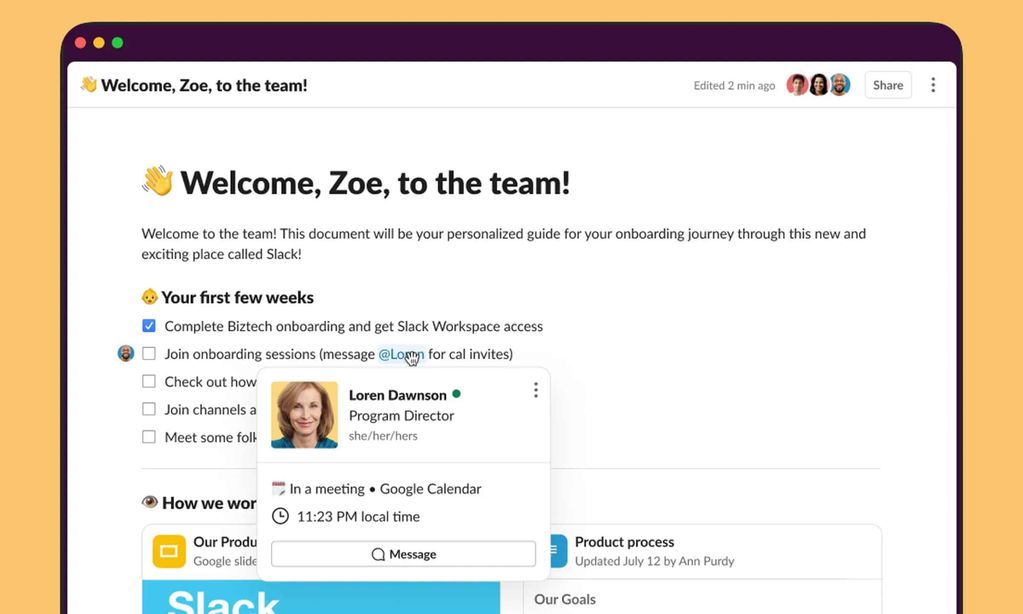Open the @Loren mention link

pos(402,353)
